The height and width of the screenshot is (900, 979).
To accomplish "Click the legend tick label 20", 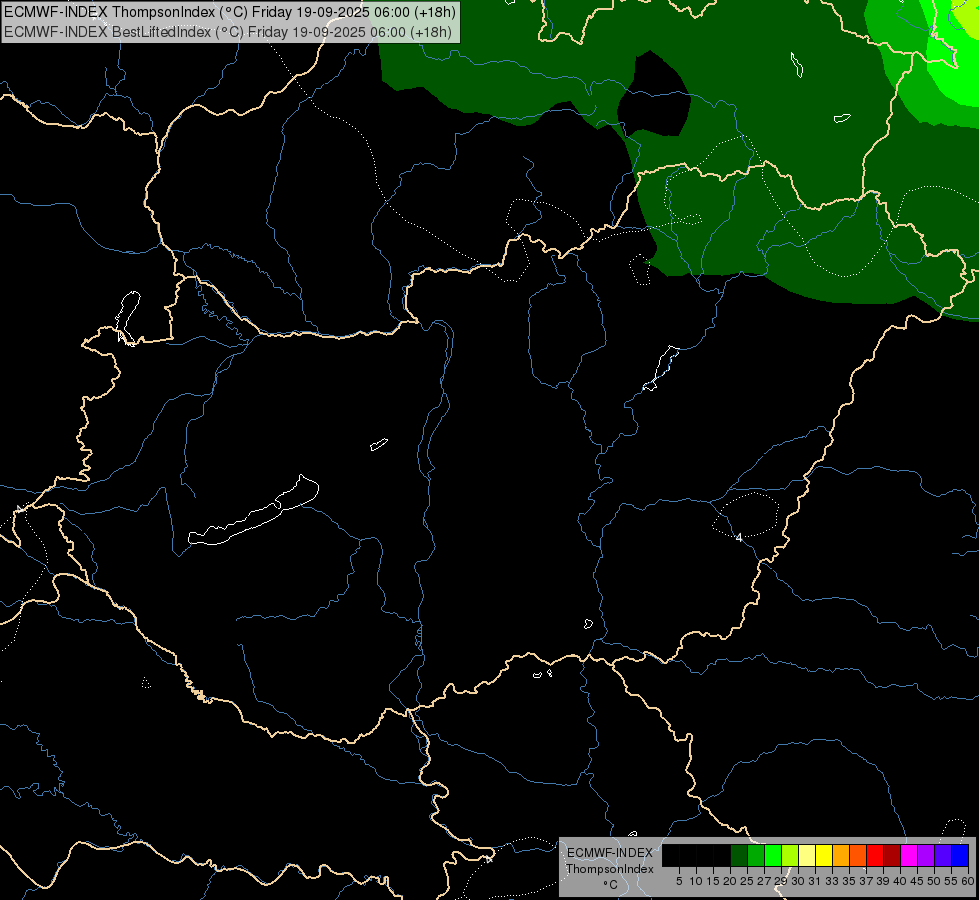I will (731, 881).
